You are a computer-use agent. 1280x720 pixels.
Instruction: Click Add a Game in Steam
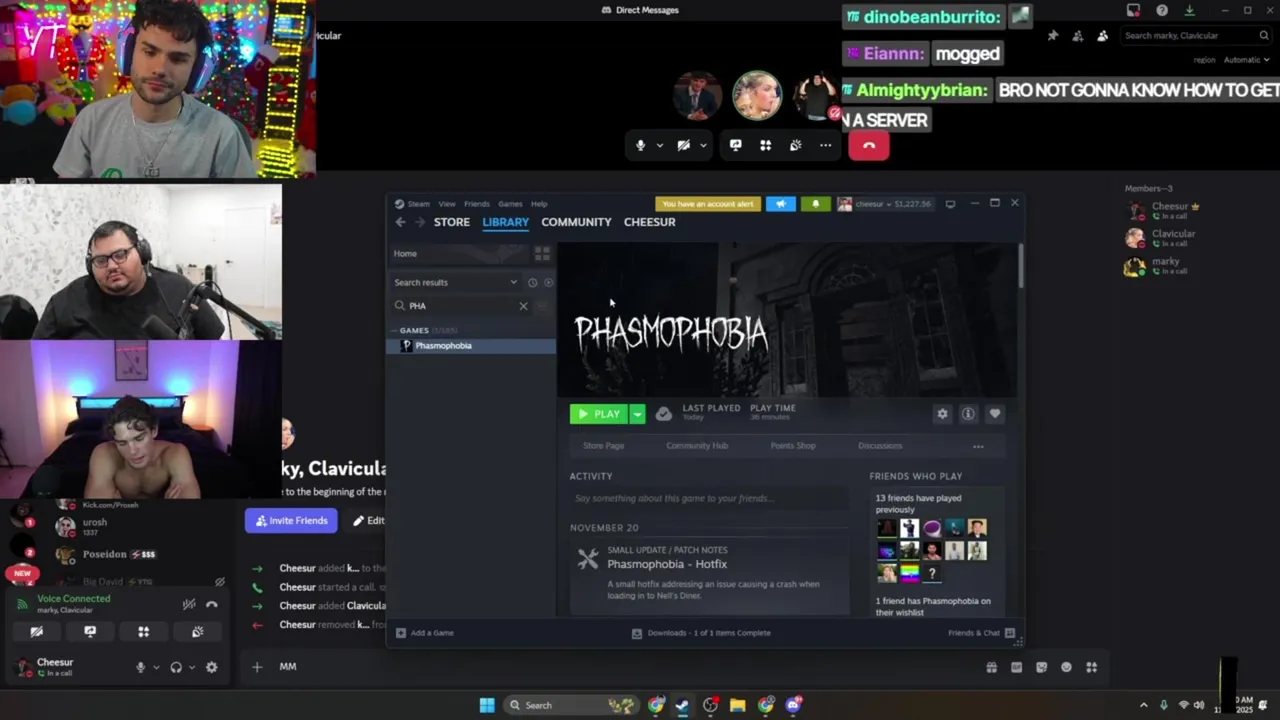(425, 633)
